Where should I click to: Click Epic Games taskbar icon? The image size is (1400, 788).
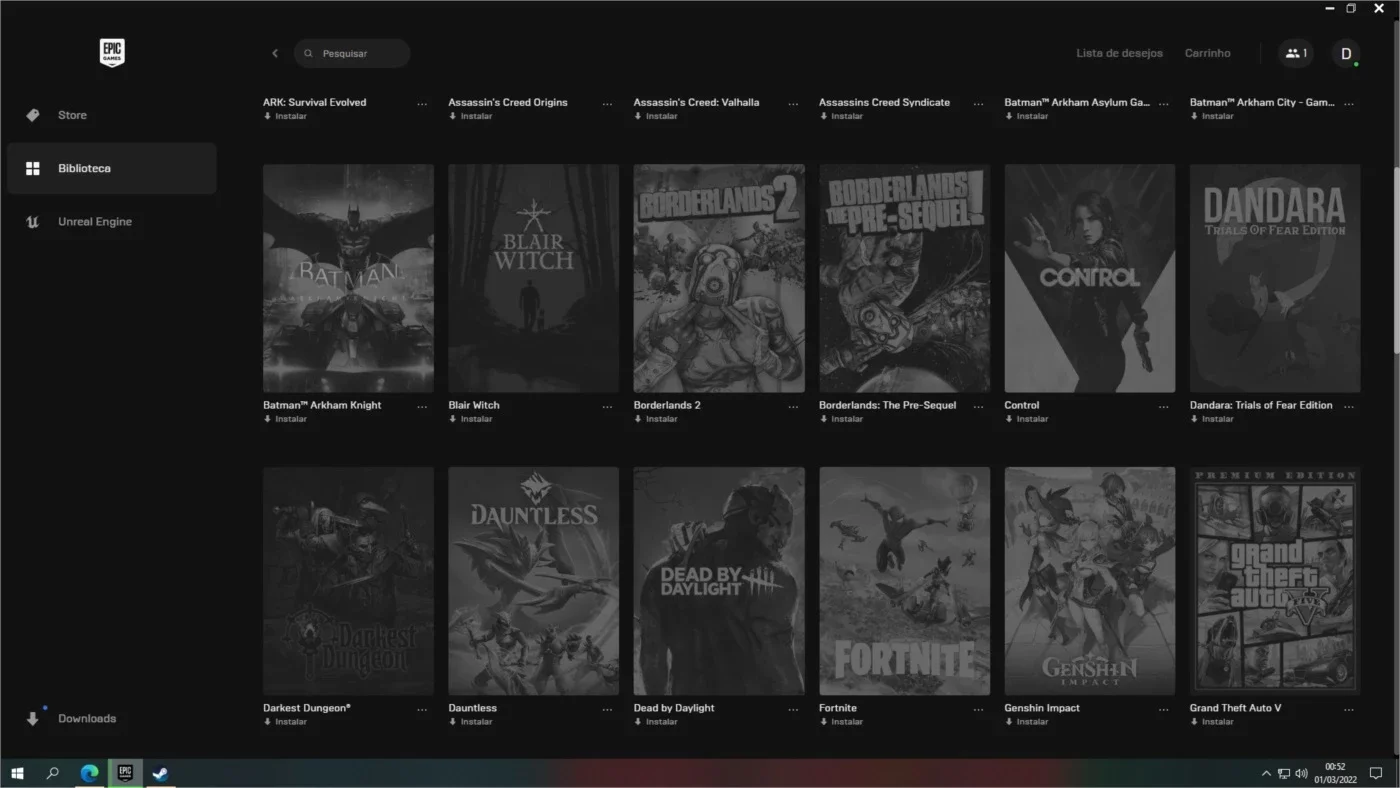pyautogui.click(x=125, y=773)
